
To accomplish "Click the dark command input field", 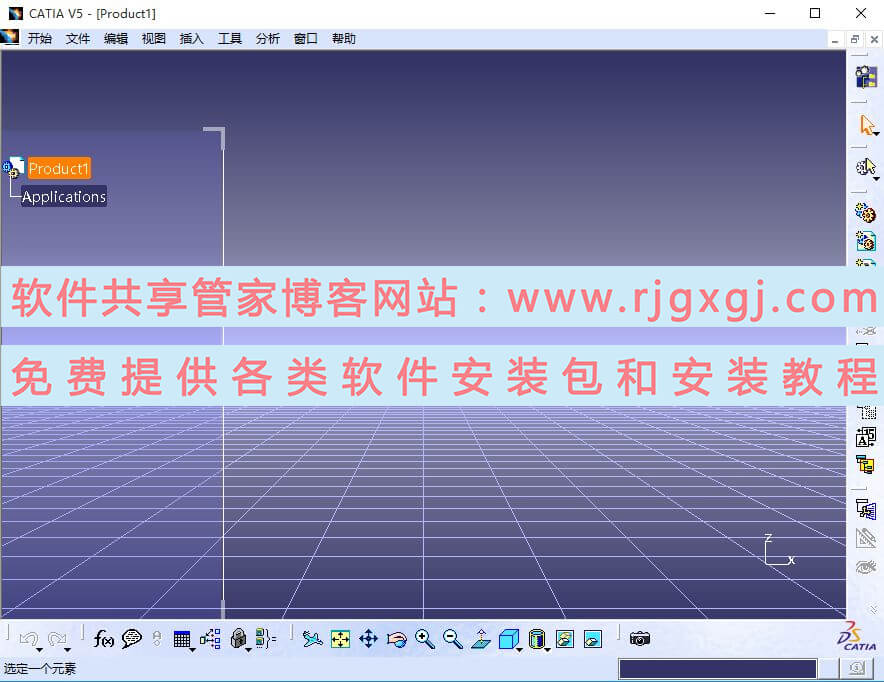I will [x=718, y=669].
